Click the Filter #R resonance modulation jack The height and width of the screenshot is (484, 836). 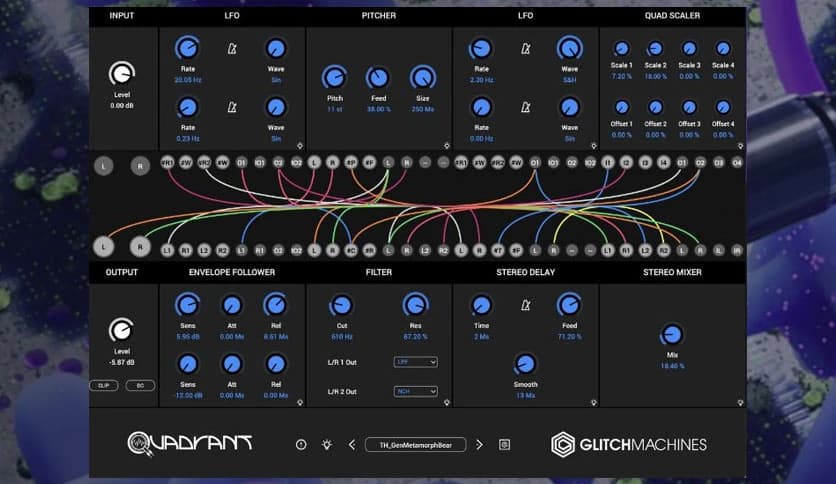coord(369,250)
